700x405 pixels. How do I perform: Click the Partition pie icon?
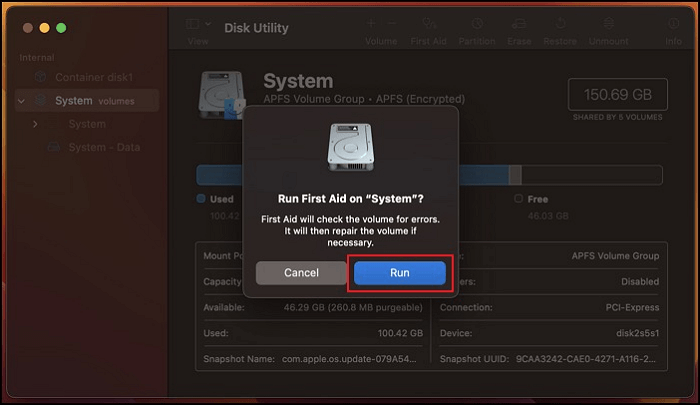477,23
